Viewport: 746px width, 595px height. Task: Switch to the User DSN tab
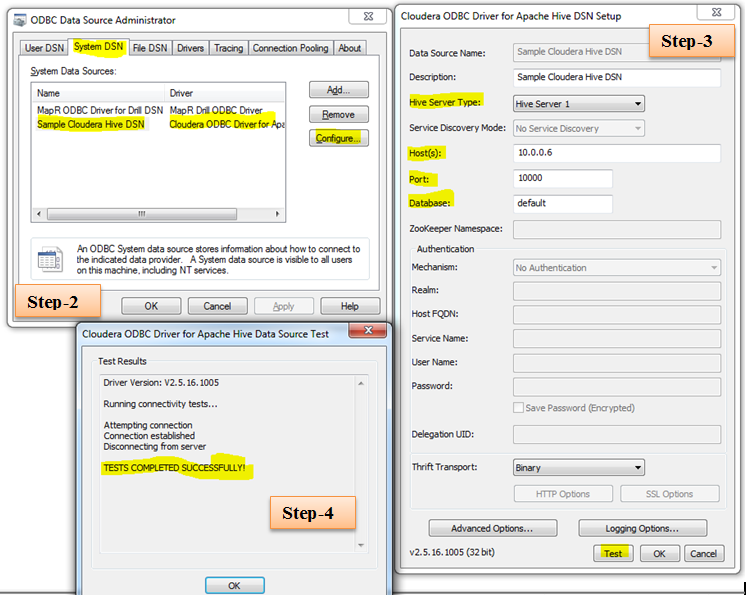[x=44, y=48]
